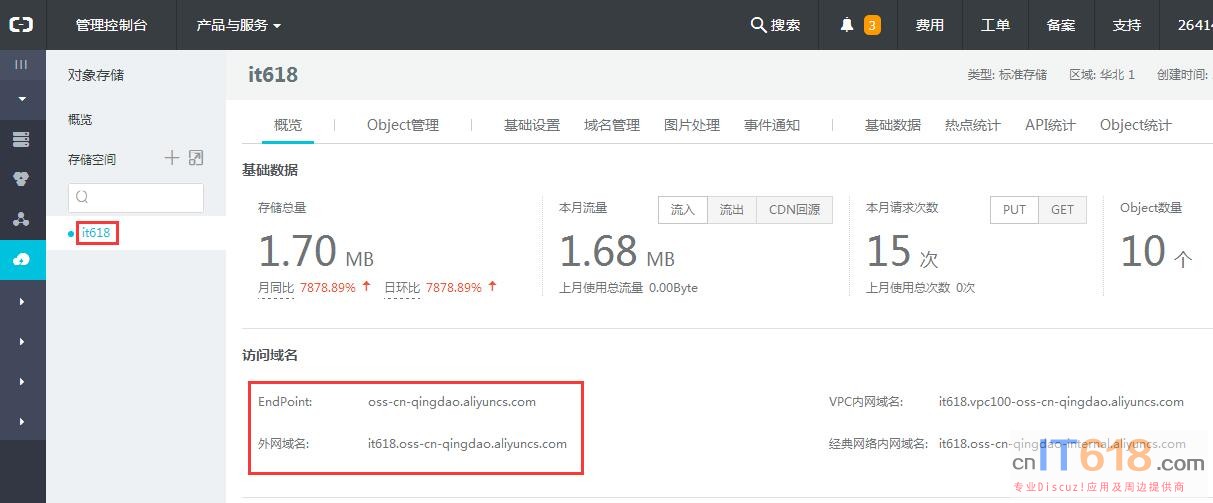The image size is (1213, 503).
Task: Click the search magnifier in top bar
Action: [759, 25]
